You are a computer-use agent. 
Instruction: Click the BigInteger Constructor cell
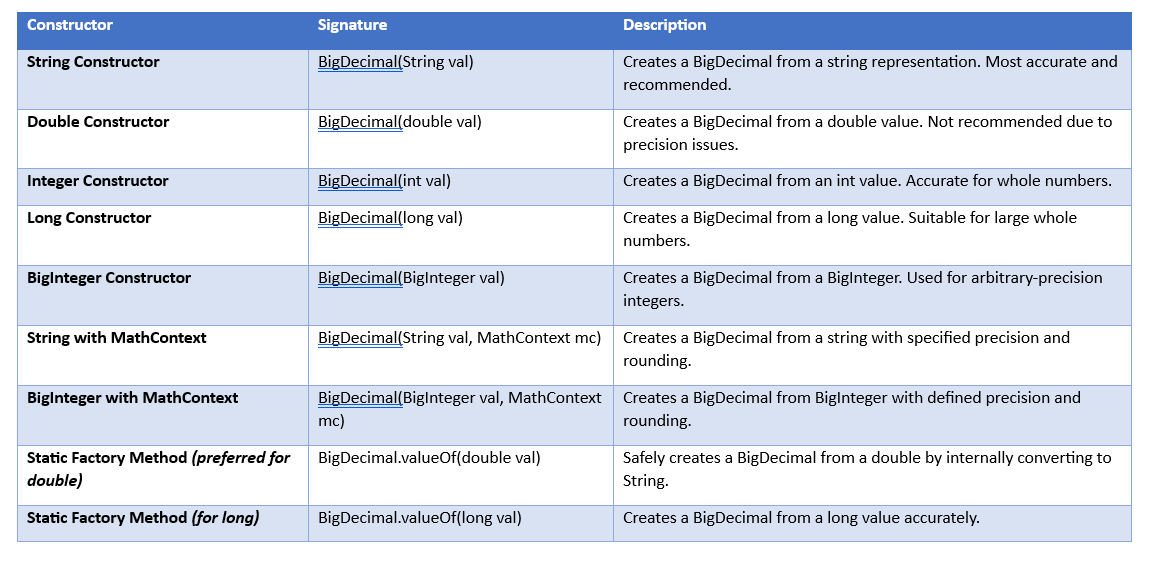(x=109, y=278)
